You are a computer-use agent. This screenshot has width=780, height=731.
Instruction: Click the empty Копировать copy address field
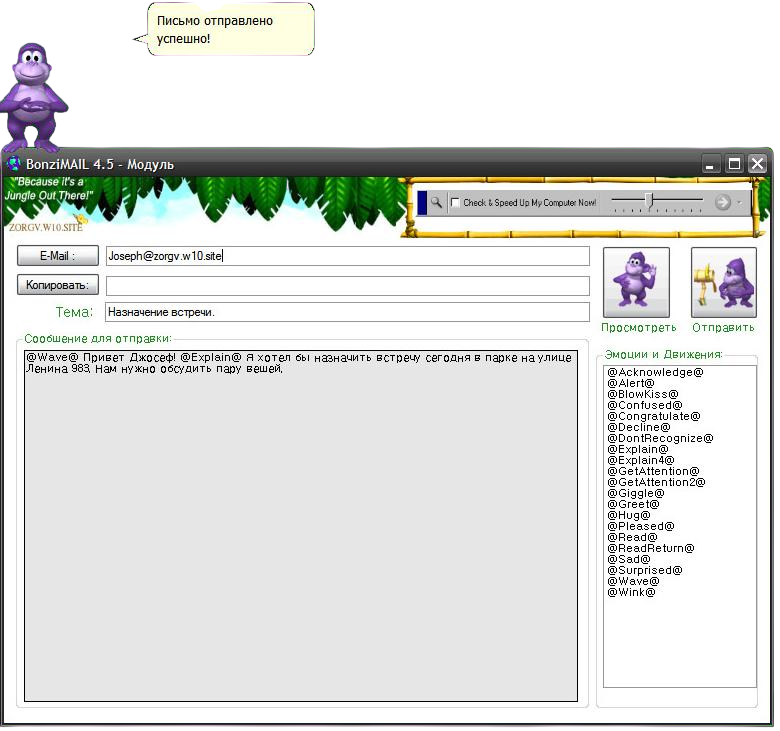347,285
